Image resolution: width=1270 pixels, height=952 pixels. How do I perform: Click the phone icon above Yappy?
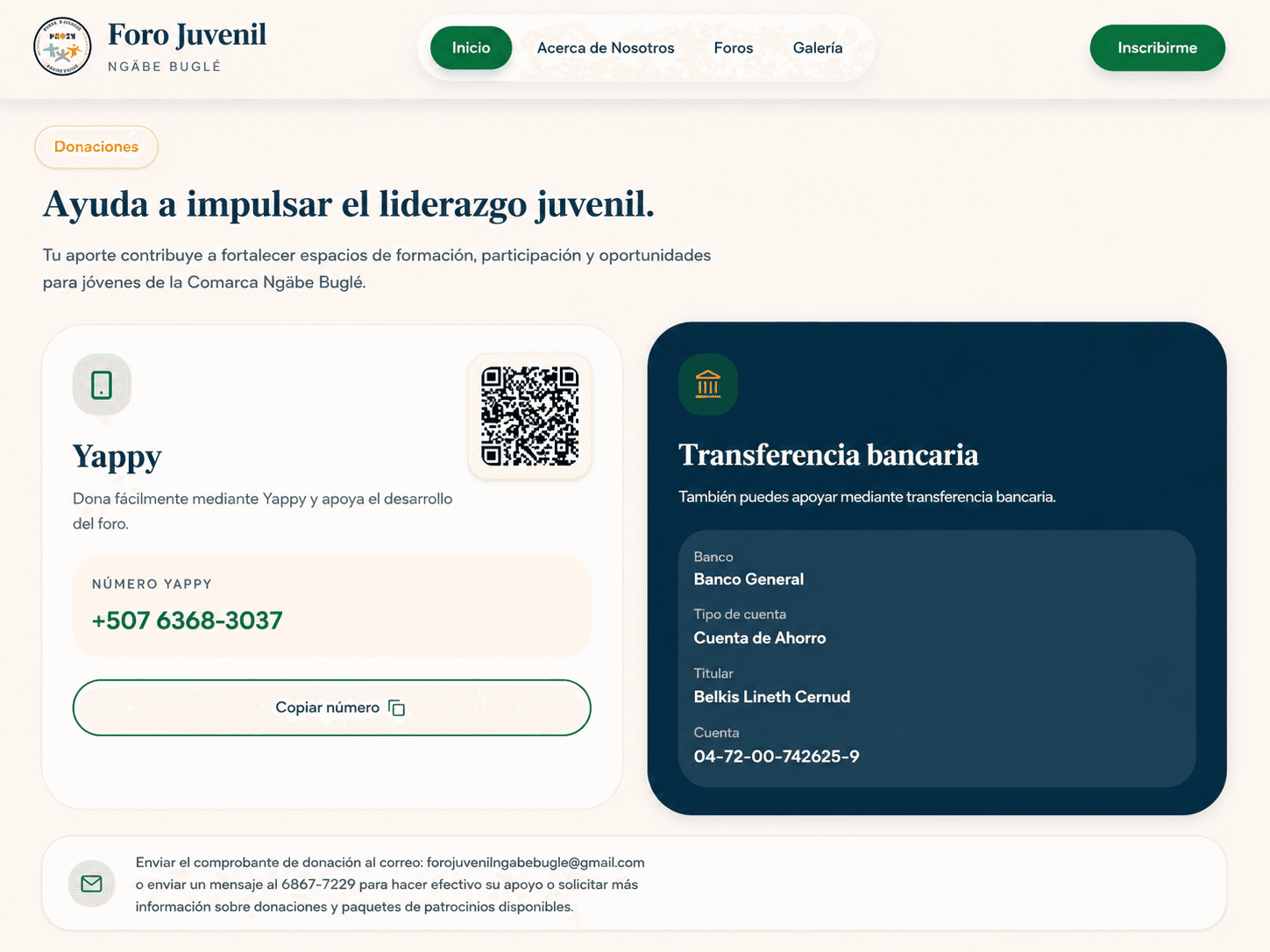tap(102, 385)
